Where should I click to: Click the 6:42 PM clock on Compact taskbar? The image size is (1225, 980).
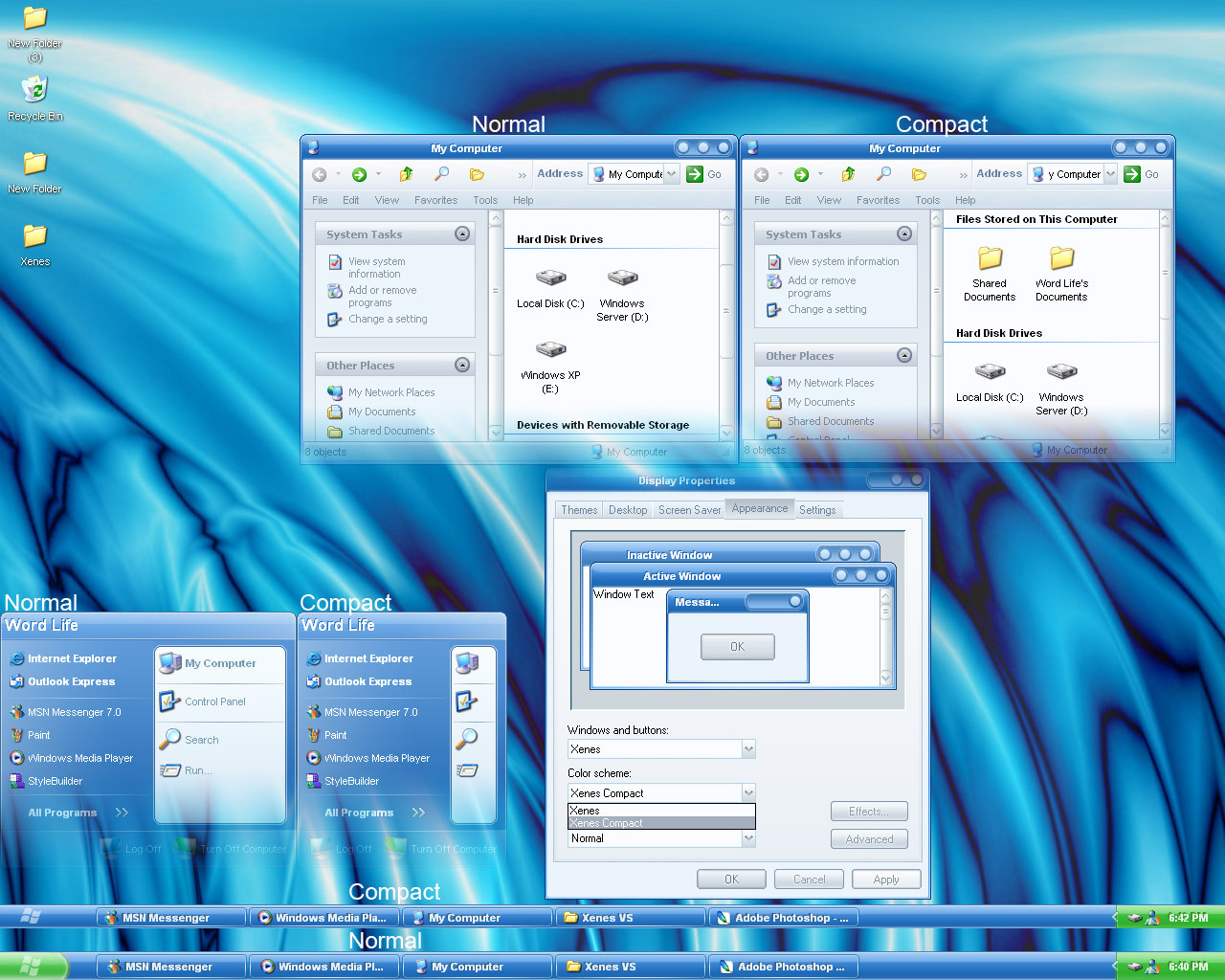pyautogui.click(x=1188, y=918)
